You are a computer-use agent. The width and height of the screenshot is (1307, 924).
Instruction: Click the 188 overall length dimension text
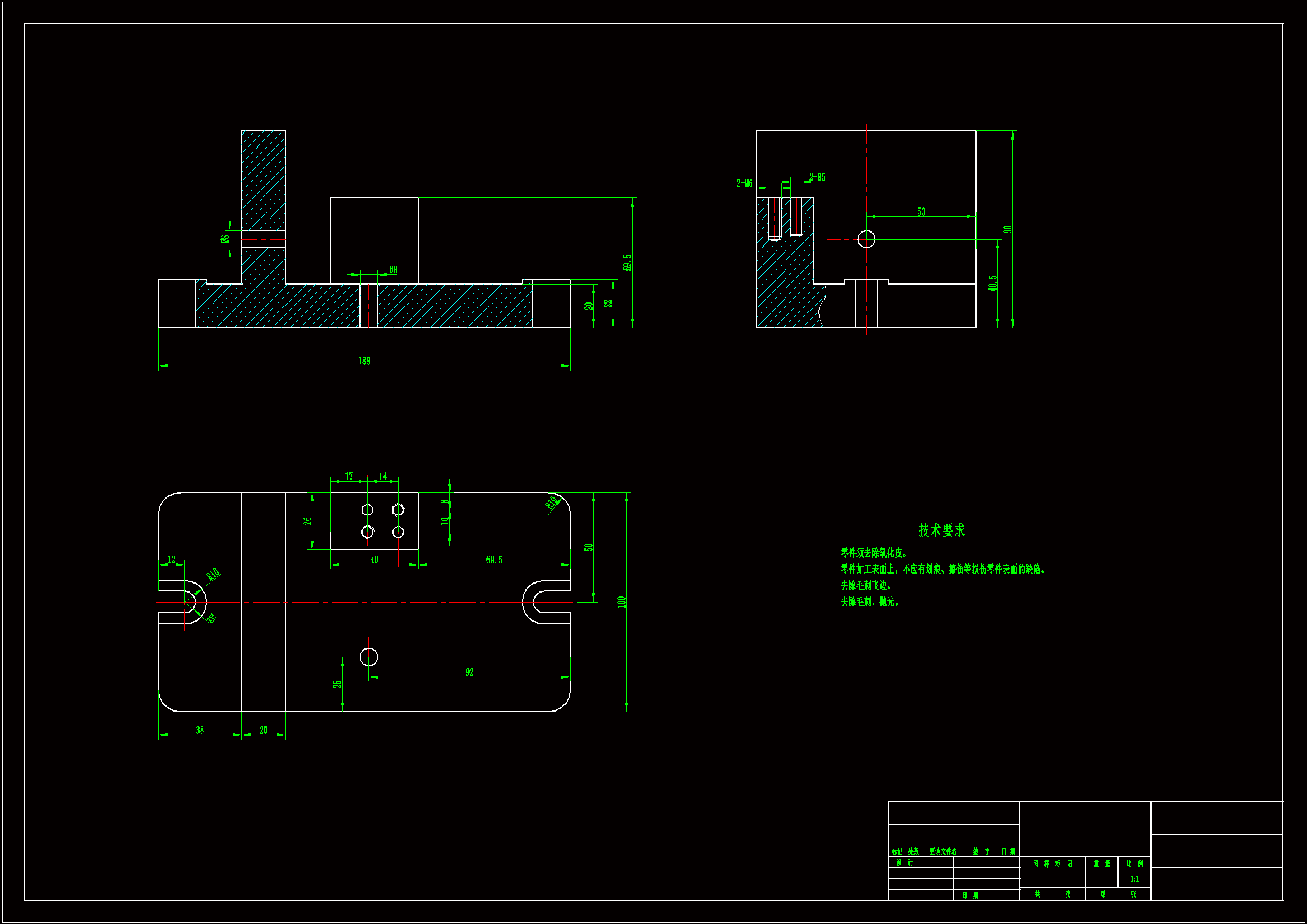point(364,361)
